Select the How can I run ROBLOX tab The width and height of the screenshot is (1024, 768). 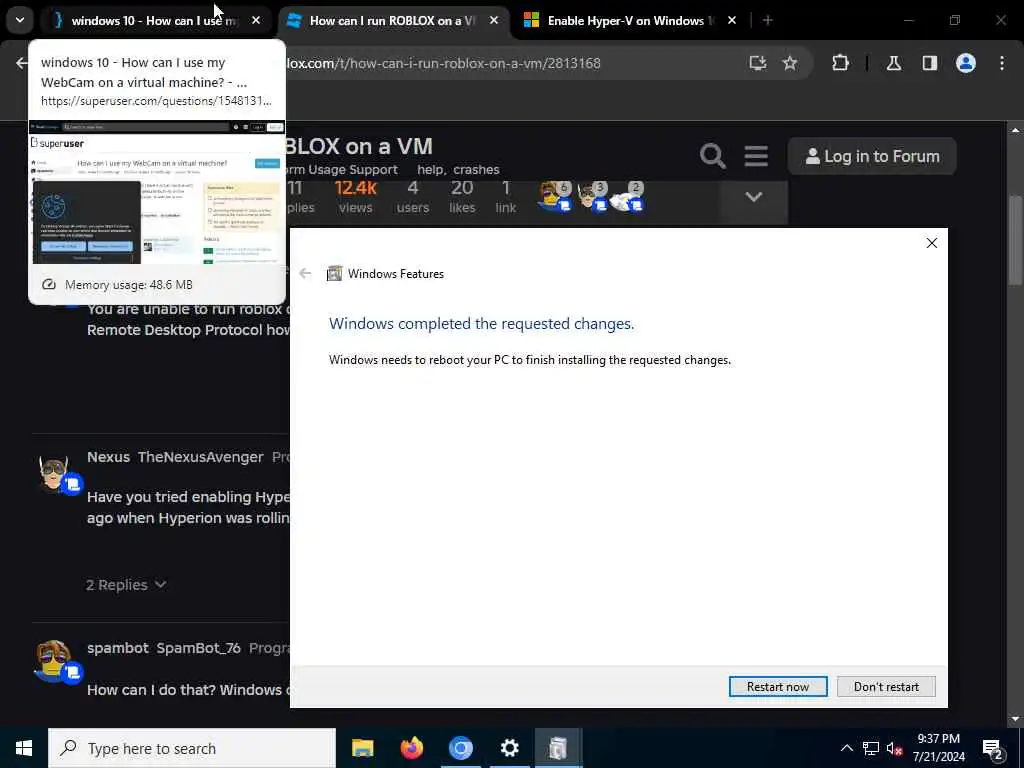(x=392, y=21)
